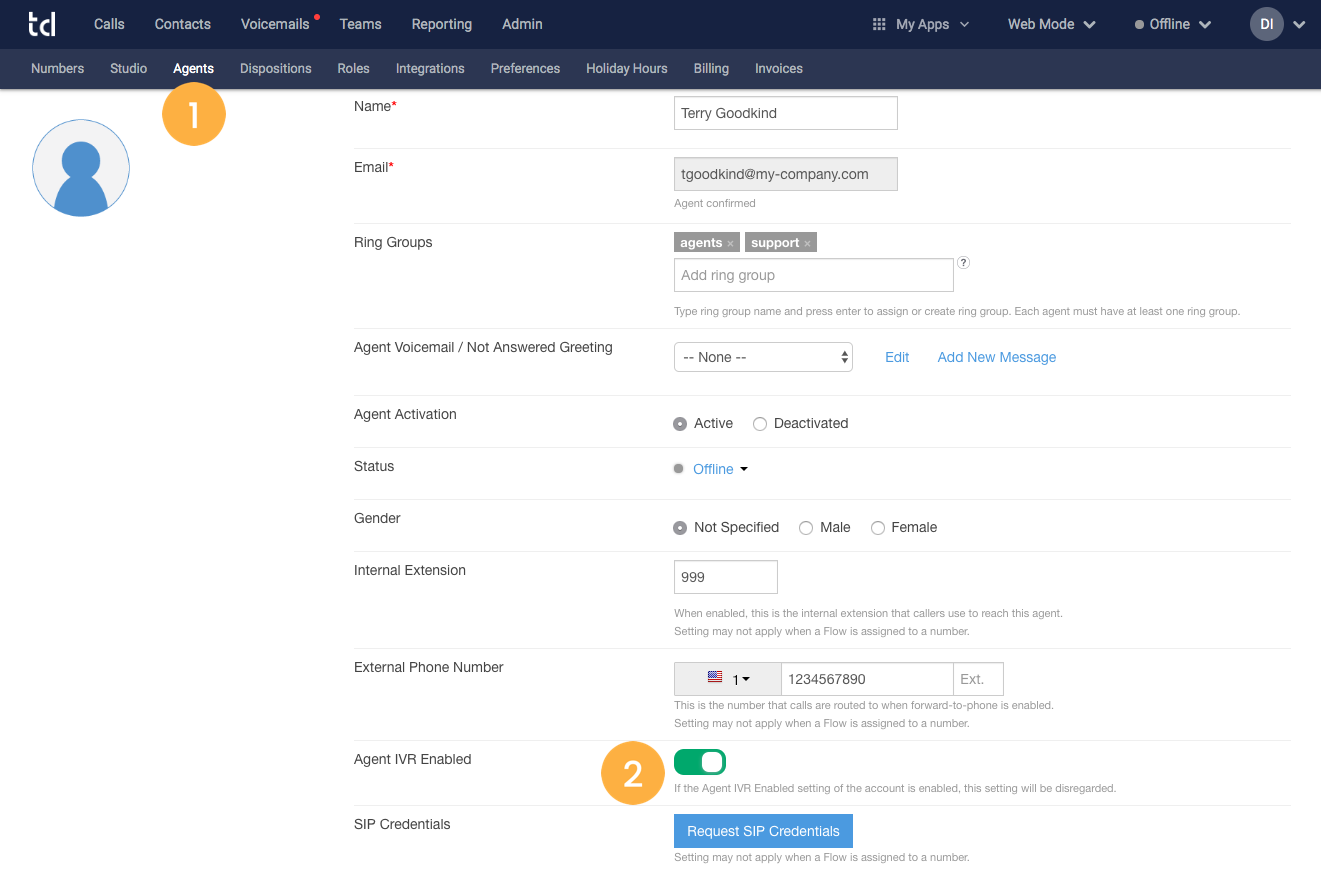Click the Talkdesk logo

42,24
